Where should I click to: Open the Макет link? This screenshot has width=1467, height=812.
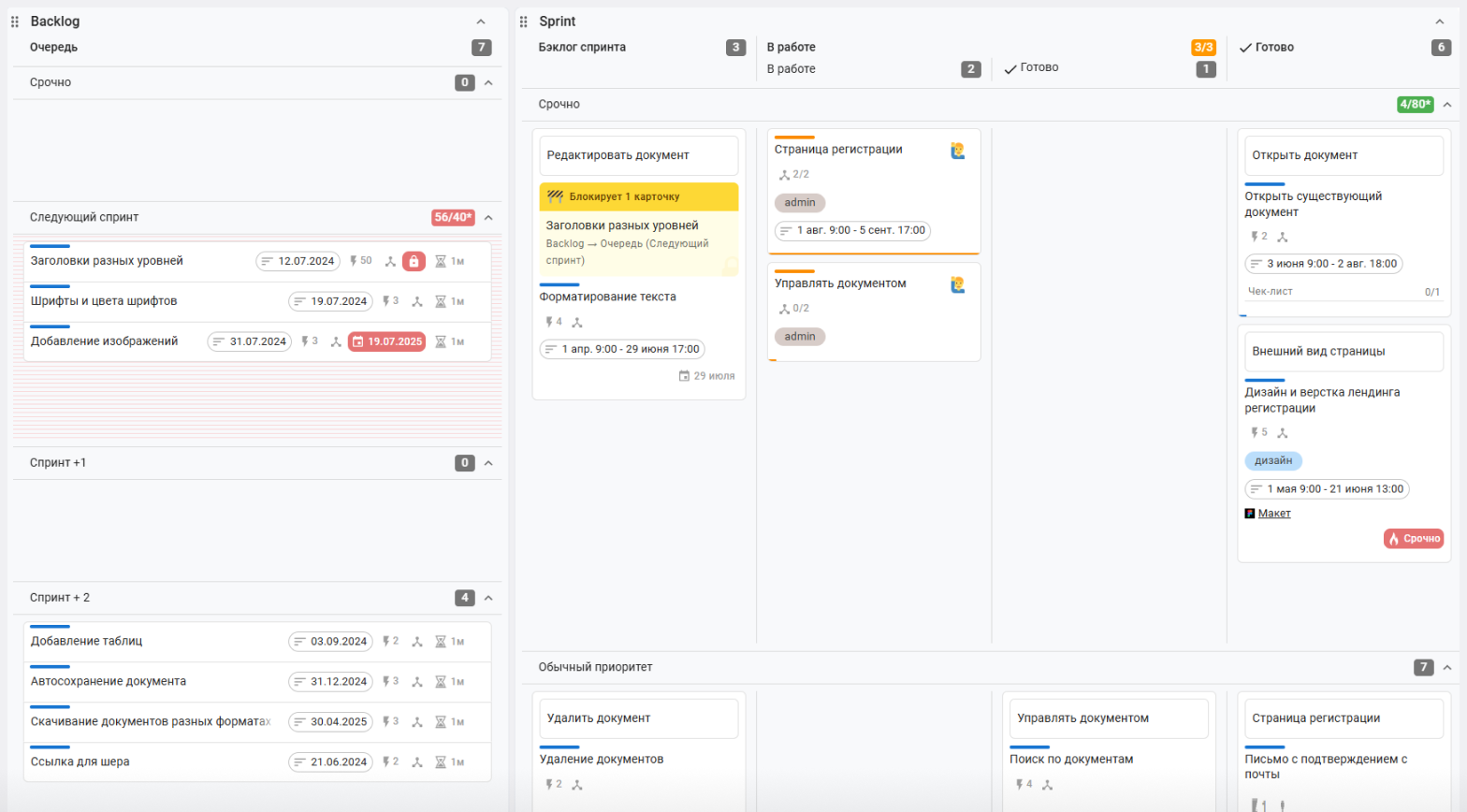pyautogui.click(x=1274, y=514)
